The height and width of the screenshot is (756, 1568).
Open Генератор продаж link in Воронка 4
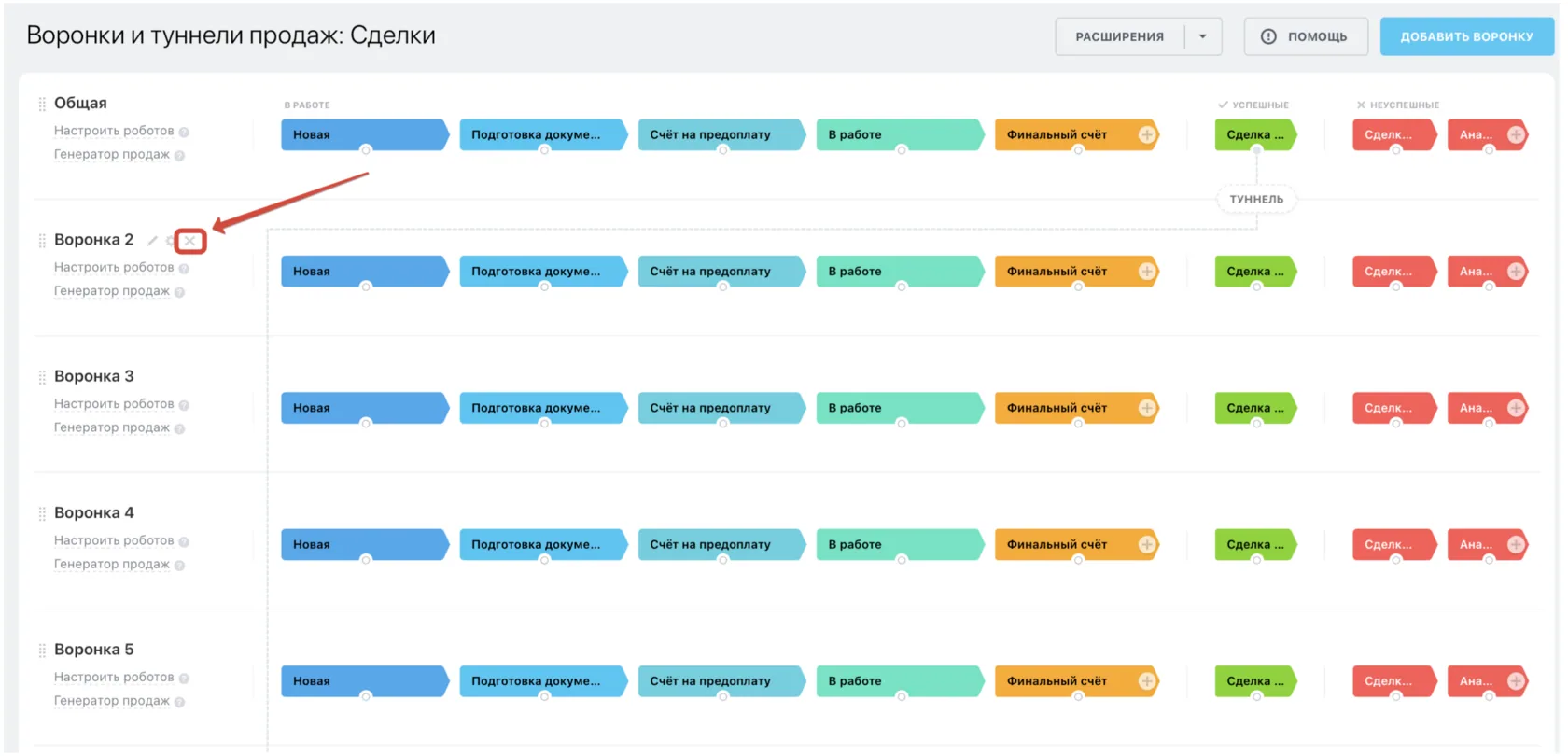click(x=112, y=564)
